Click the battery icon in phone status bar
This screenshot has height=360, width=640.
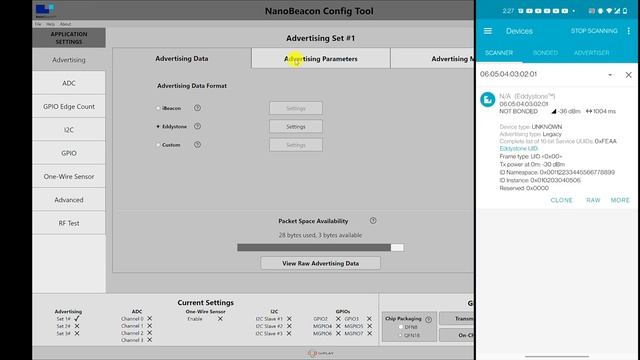pyautogui.click(x=625, y=11)
